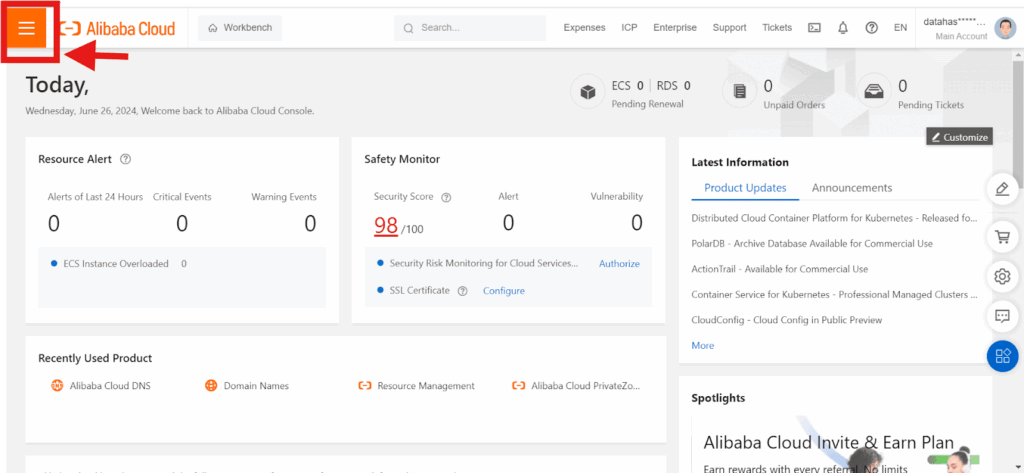The image size is (1024, 473).
Task: Open the Expenses menu
Action: tap(584, 28)
